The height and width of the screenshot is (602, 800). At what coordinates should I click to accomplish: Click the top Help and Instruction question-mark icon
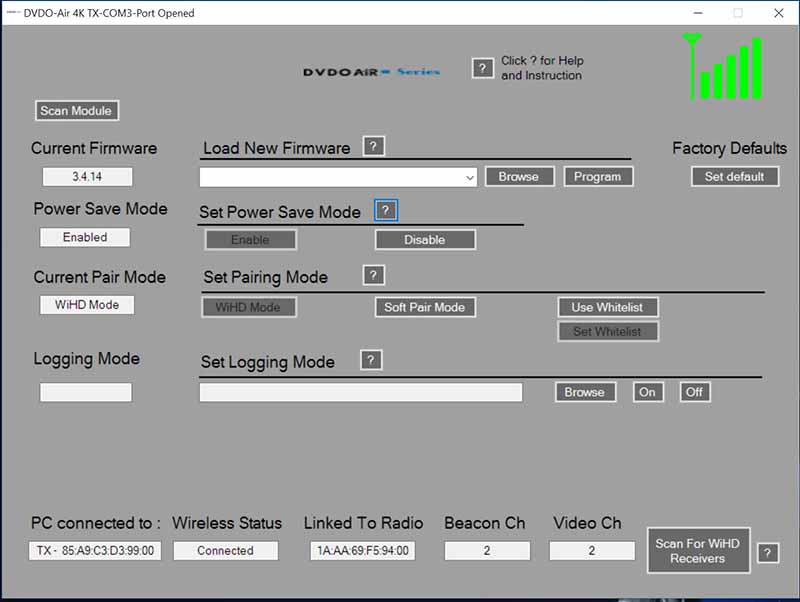pos(483,68)
